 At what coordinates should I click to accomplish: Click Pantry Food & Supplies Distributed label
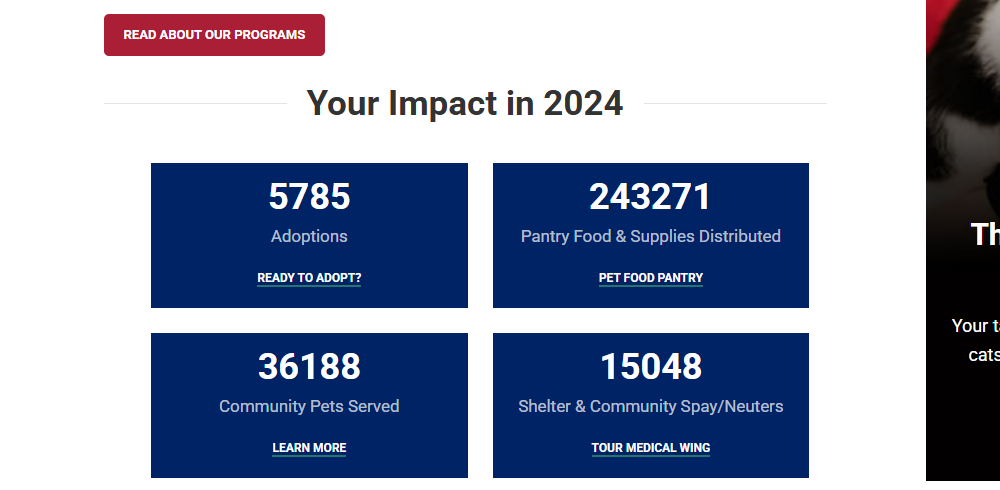(x=651, y=237)
